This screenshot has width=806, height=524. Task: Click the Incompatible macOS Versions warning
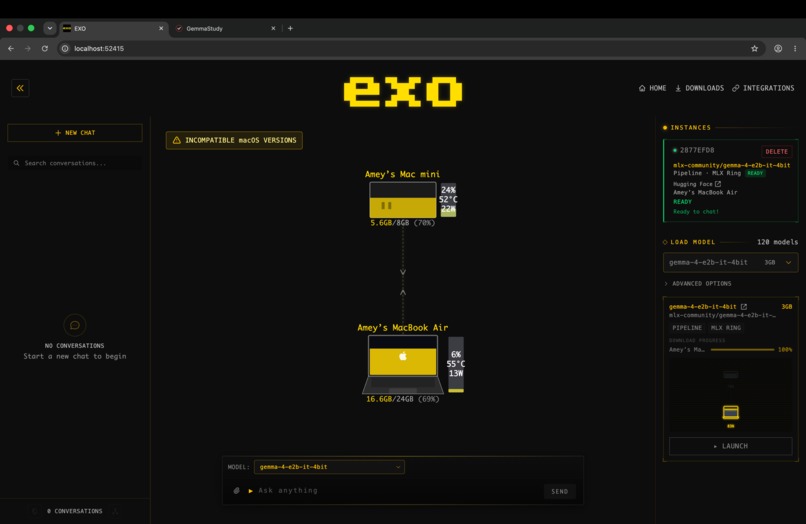click(234, 140)
